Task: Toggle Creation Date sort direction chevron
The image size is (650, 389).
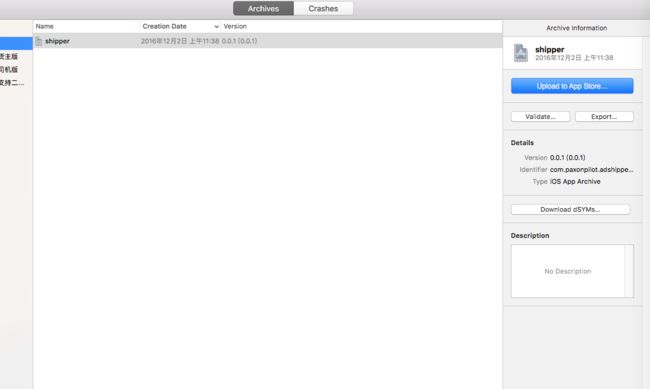Action: point(216,27)
